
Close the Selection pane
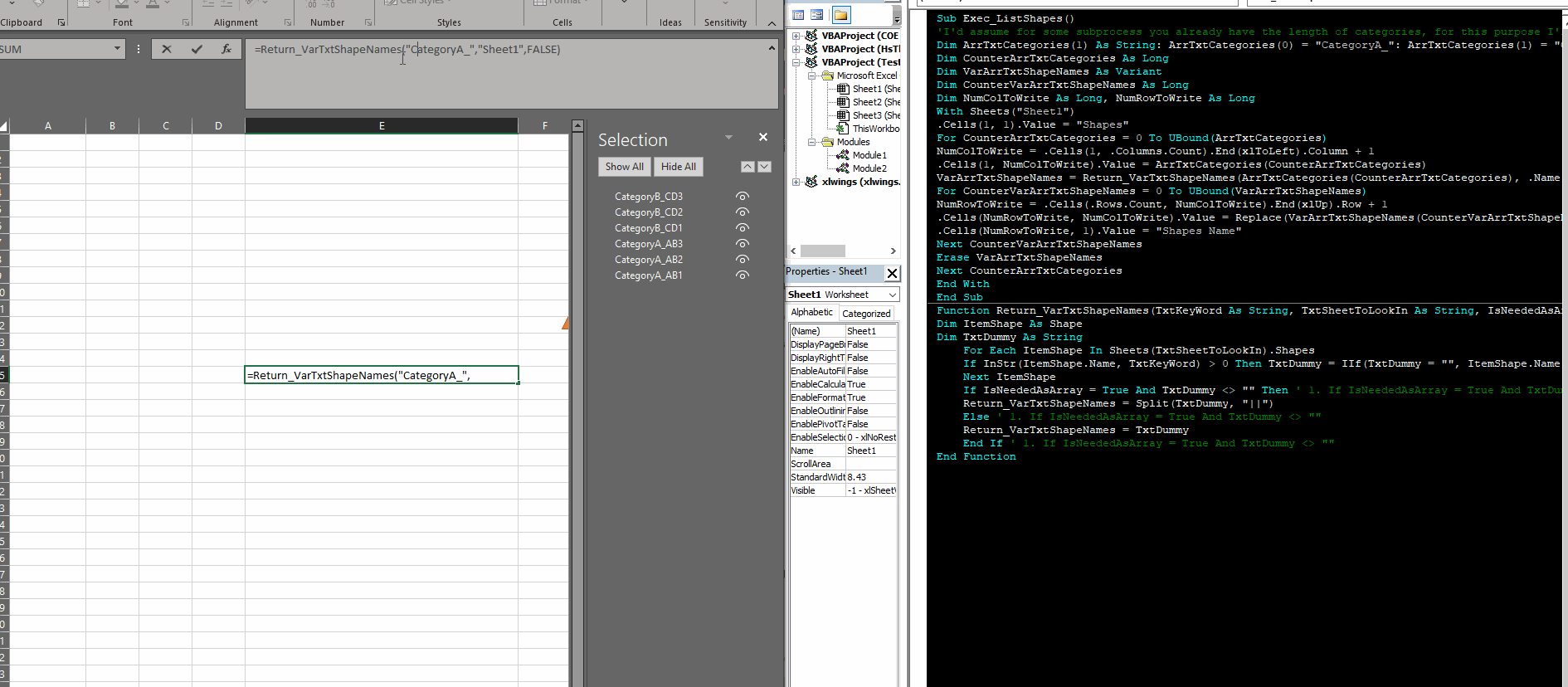[x=763, y=137]
